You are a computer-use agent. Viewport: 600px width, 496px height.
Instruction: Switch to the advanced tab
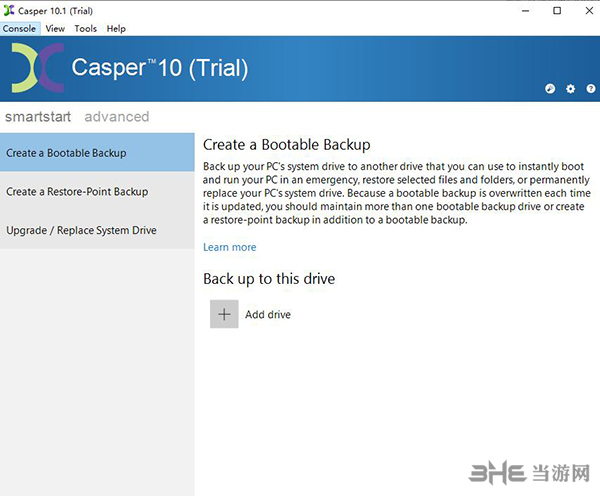tap(117, 116)
